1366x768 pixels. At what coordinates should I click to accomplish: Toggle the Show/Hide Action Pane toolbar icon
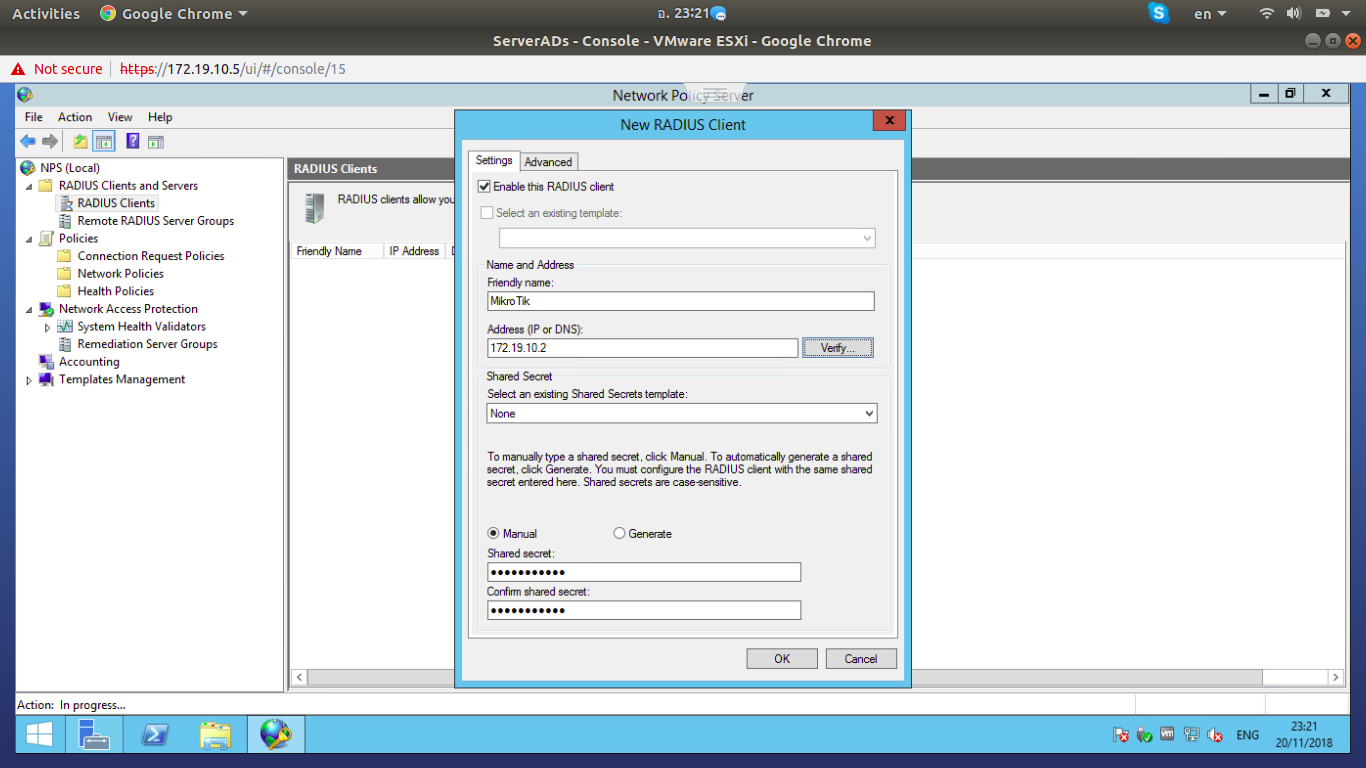coord(156,142)
